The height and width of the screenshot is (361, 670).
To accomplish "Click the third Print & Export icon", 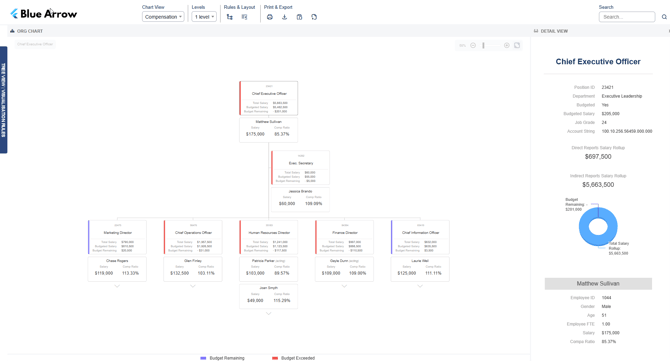I will tap(299, 17).
